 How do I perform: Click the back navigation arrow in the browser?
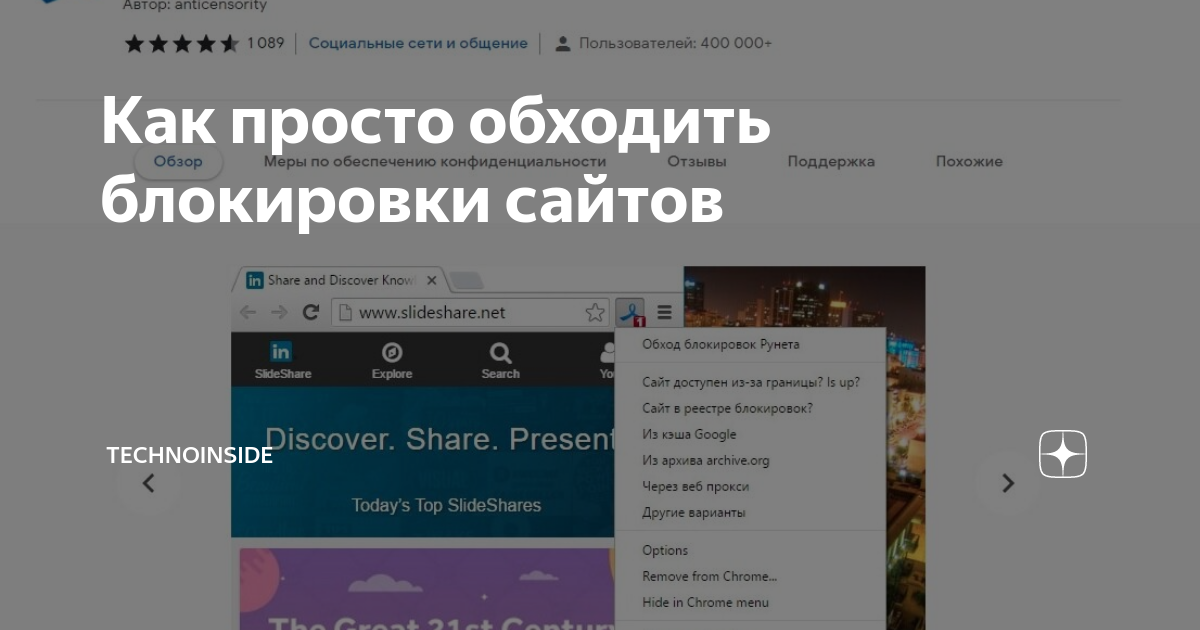(x=247, y=312)
